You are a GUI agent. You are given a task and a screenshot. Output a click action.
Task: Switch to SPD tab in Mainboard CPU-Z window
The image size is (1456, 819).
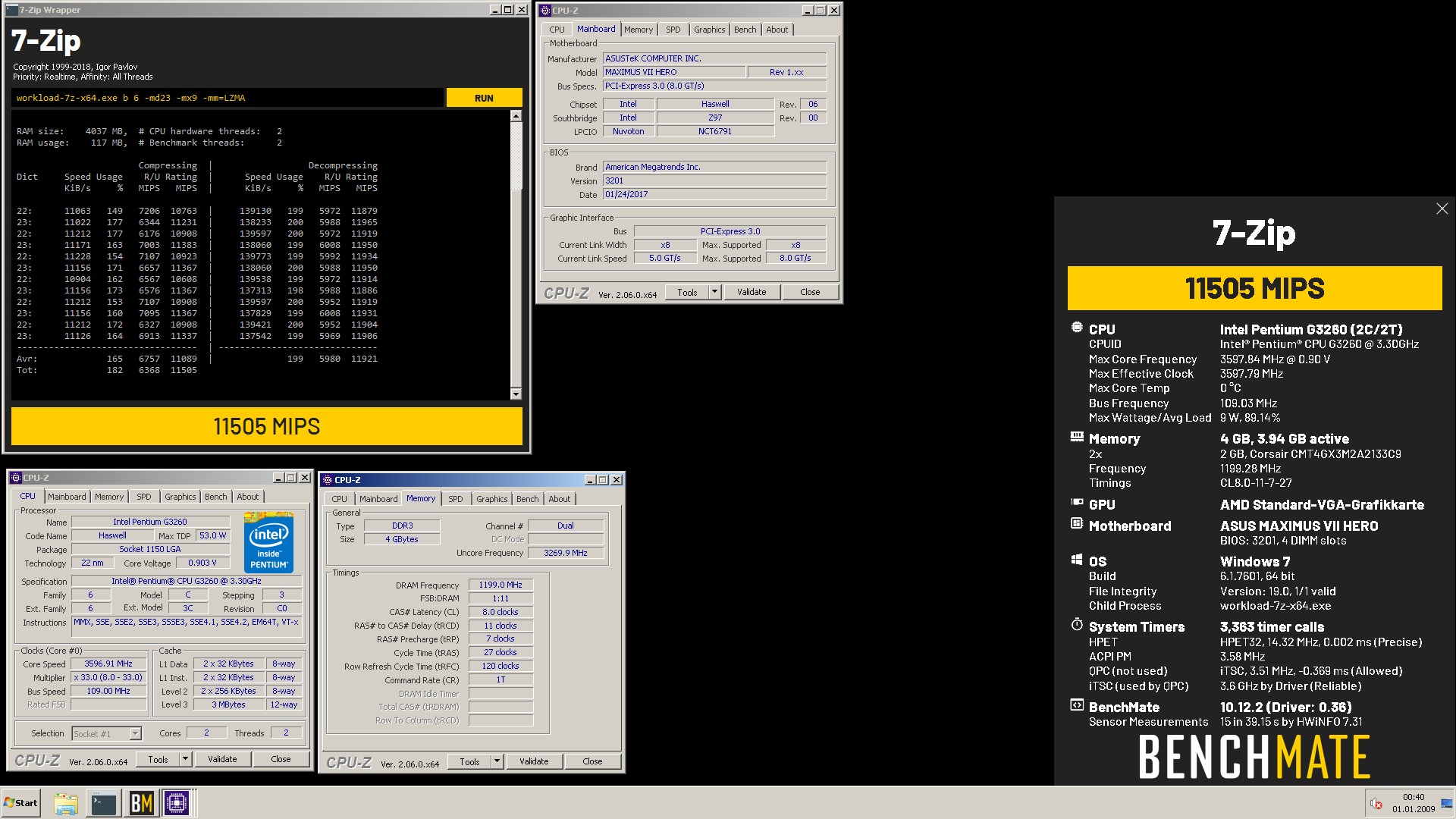click(x=673, y=30)
